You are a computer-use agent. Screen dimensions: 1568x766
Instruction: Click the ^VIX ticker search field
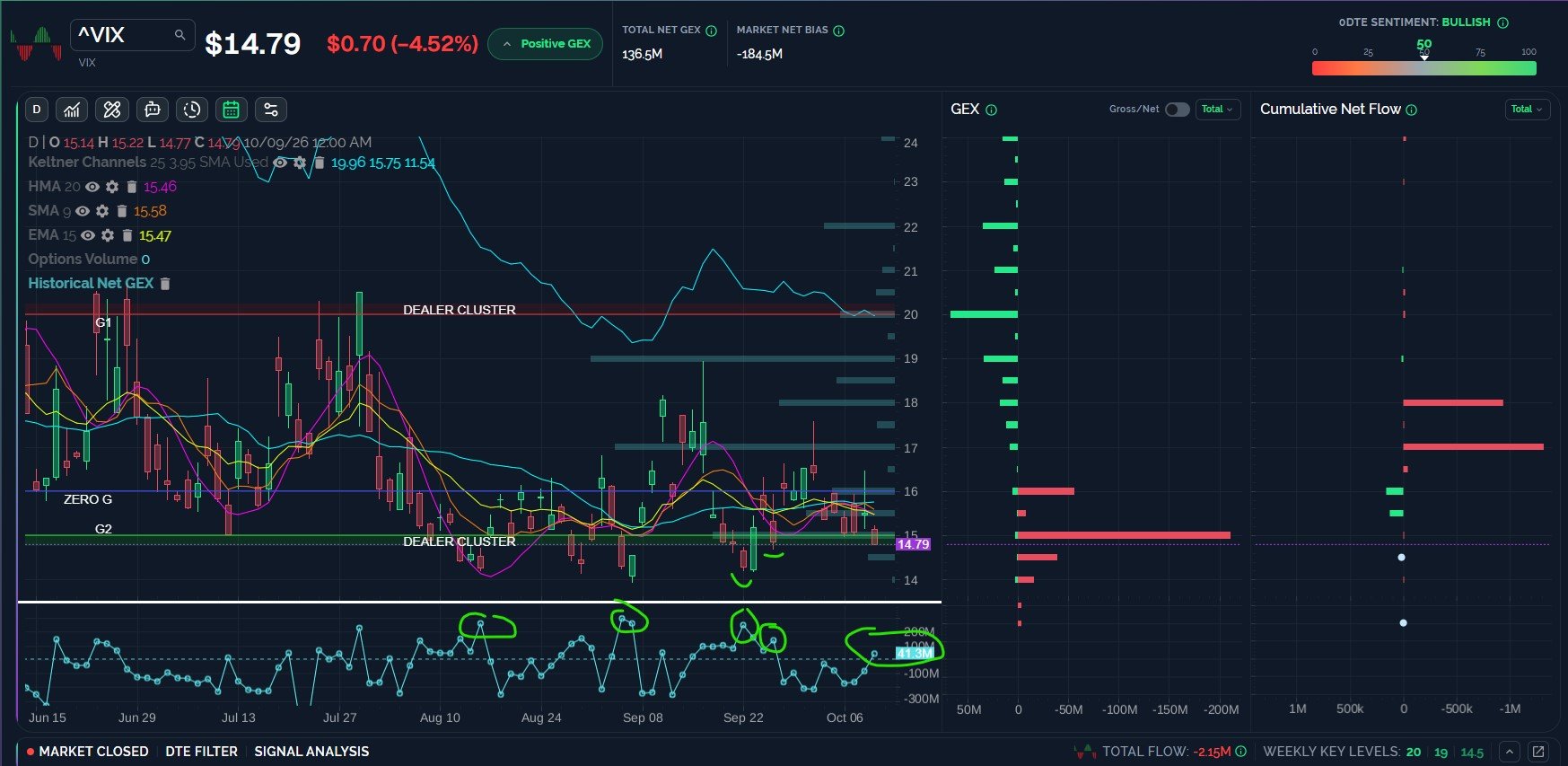click(132, 35)
